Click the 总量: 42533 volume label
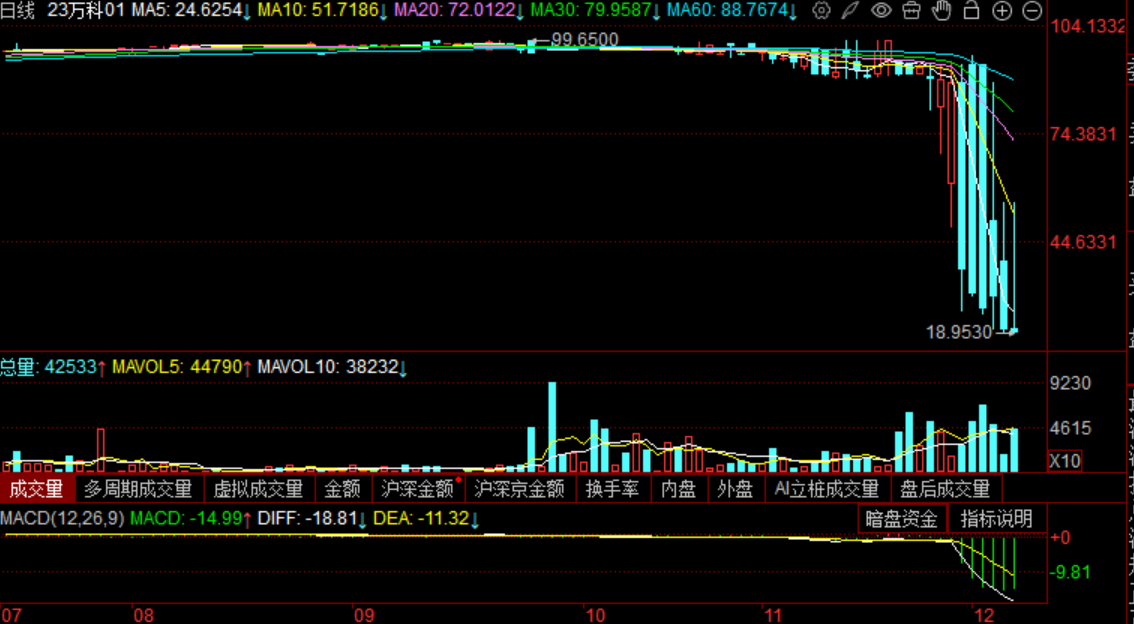The image size is (1134, 624). coord(54,367)
